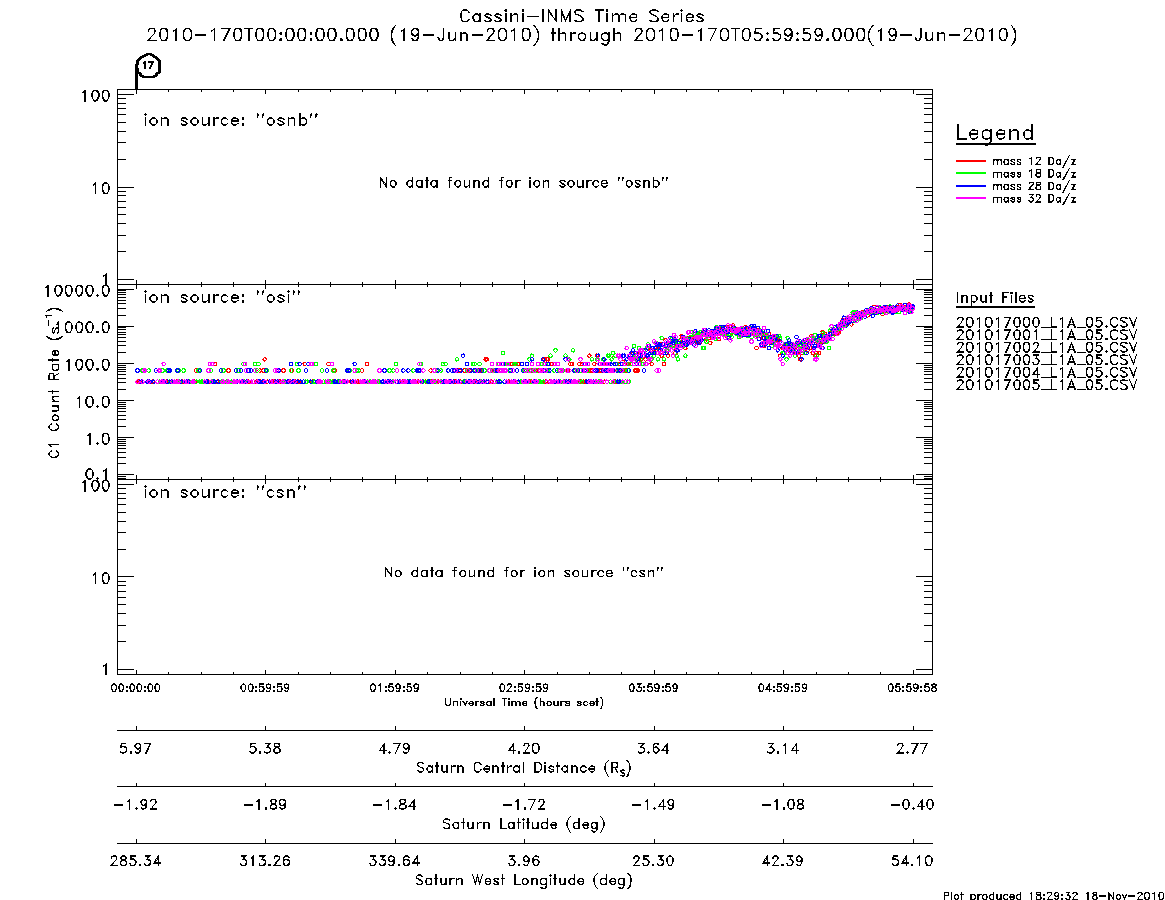Viewport: 1165px width, 900px height.
Task: Click the 285.34 longitude value
Action: pos(135,861)
